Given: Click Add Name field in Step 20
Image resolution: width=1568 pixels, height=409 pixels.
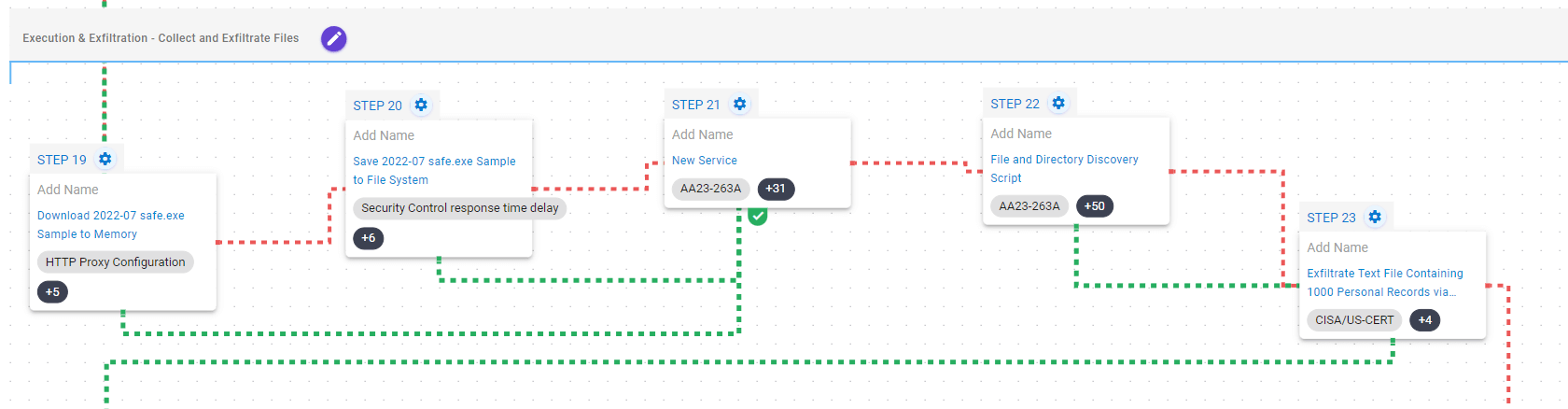Looking at the screenshot, I should tap(384, 135).
